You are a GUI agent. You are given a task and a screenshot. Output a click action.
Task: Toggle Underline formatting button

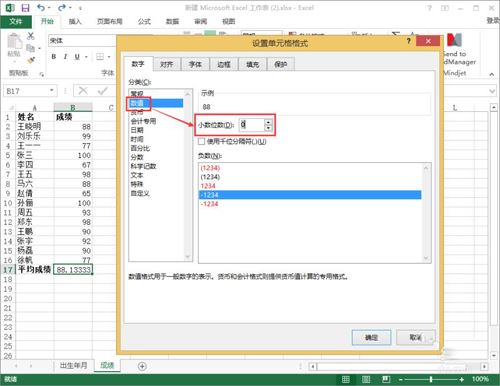click(x=77, y=57)
